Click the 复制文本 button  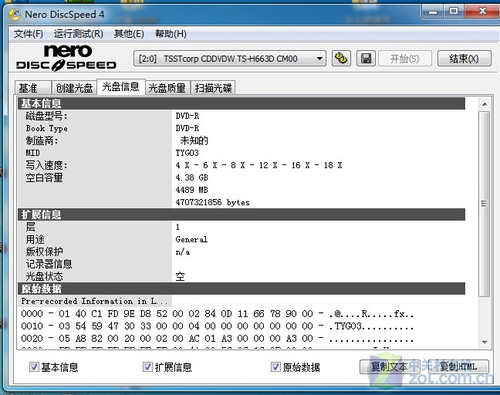(389, 367)
